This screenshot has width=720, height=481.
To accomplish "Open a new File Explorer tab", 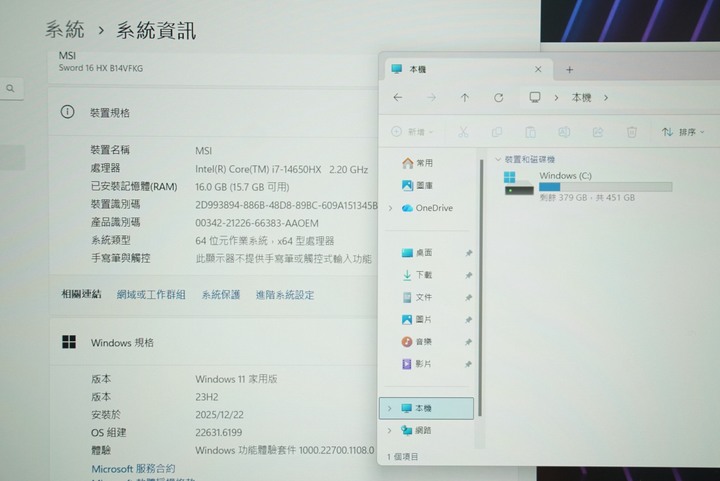I will pyautogui.click(x=570, y=70).
